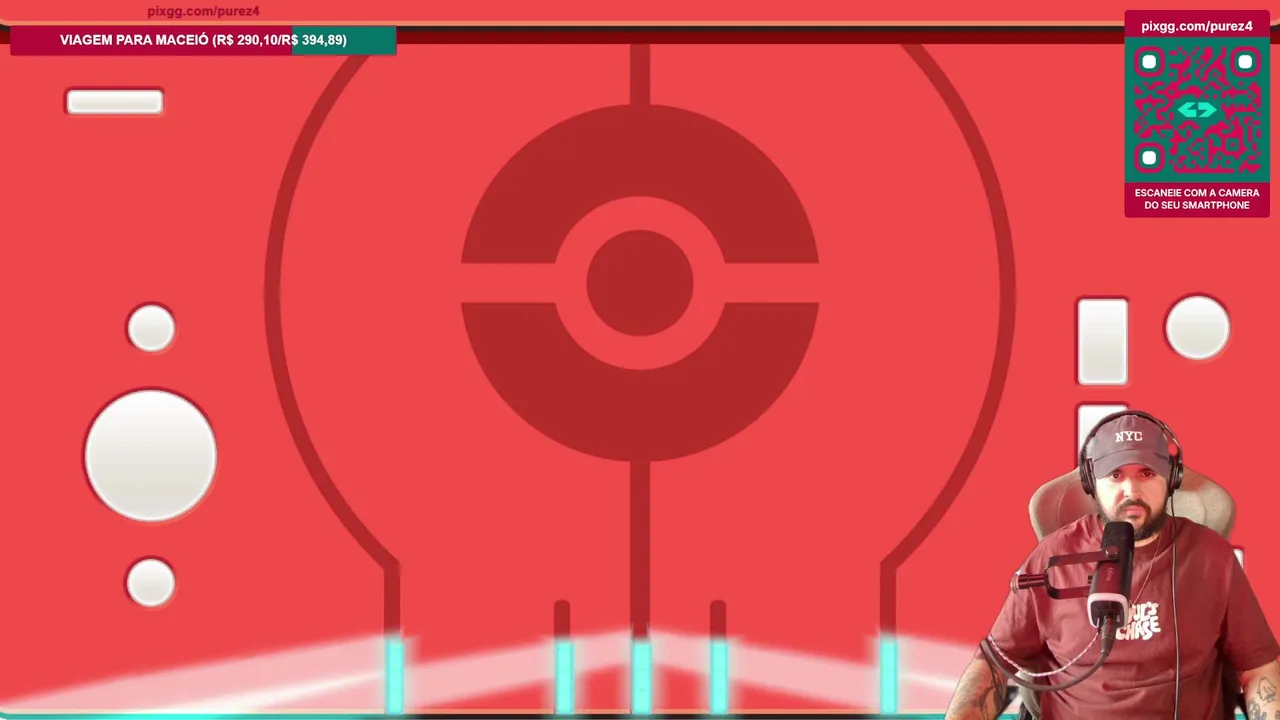
Task: Click the pixgg QR code image
Action: pyautogui.click(x=1197, y=110)
